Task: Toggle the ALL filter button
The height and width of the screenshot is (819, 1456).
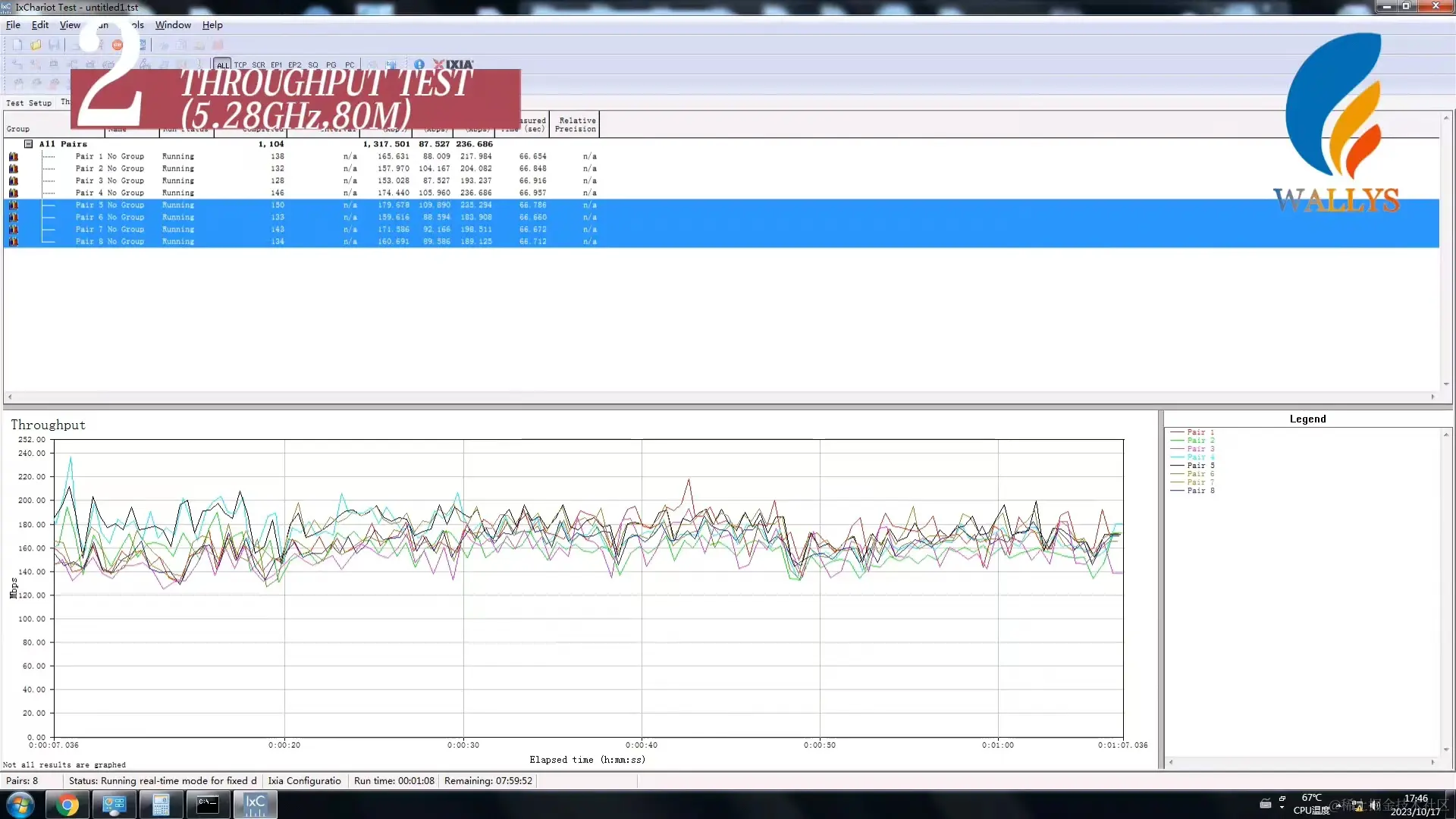Action: coord(222,65)
